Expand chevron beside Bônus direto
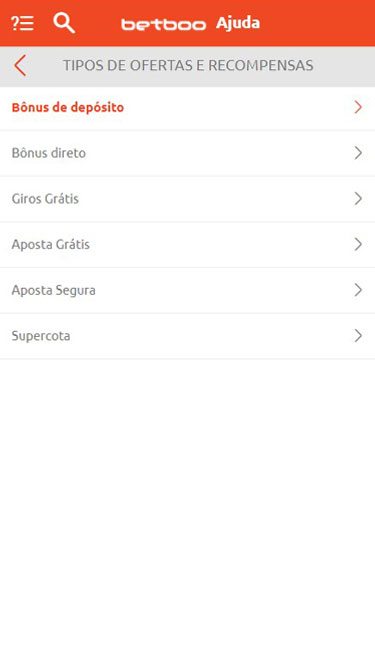Screen dimensions: 375x667 coord(358,153)
